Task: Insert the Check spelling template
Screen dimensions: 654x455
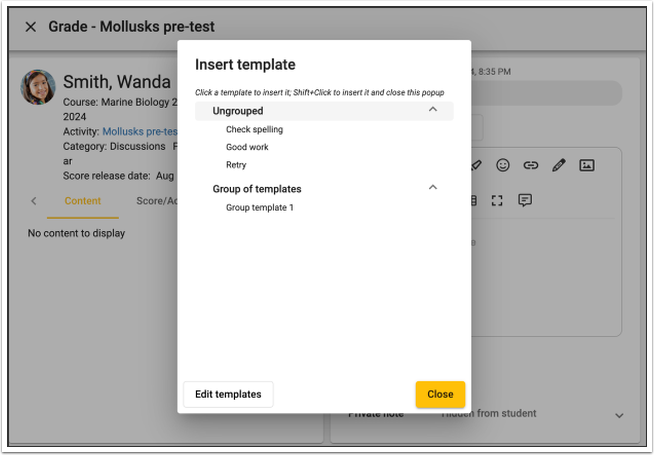Action: 254,130
